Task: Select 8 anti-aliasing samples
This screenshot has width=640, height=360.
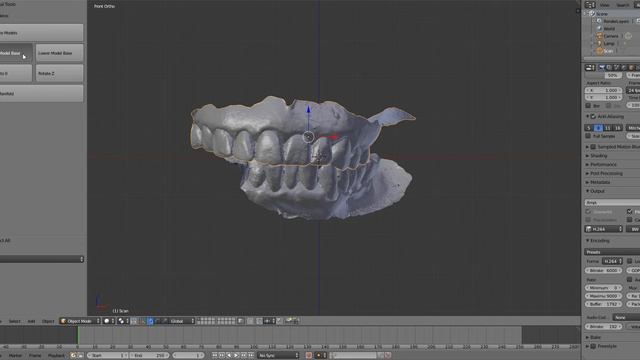Action: coord(598,128)
